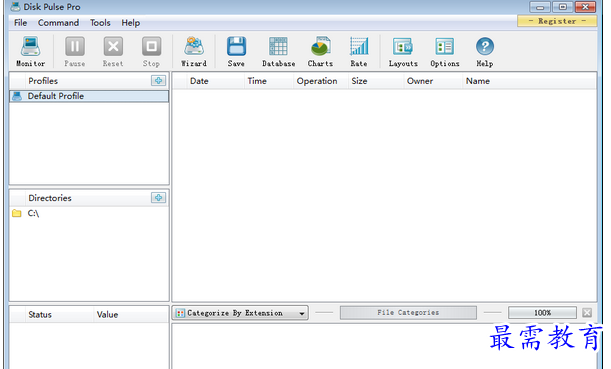Viewport: 611px width, 369px height.
Task: Click the File Categories button
Action: point(408,313)
